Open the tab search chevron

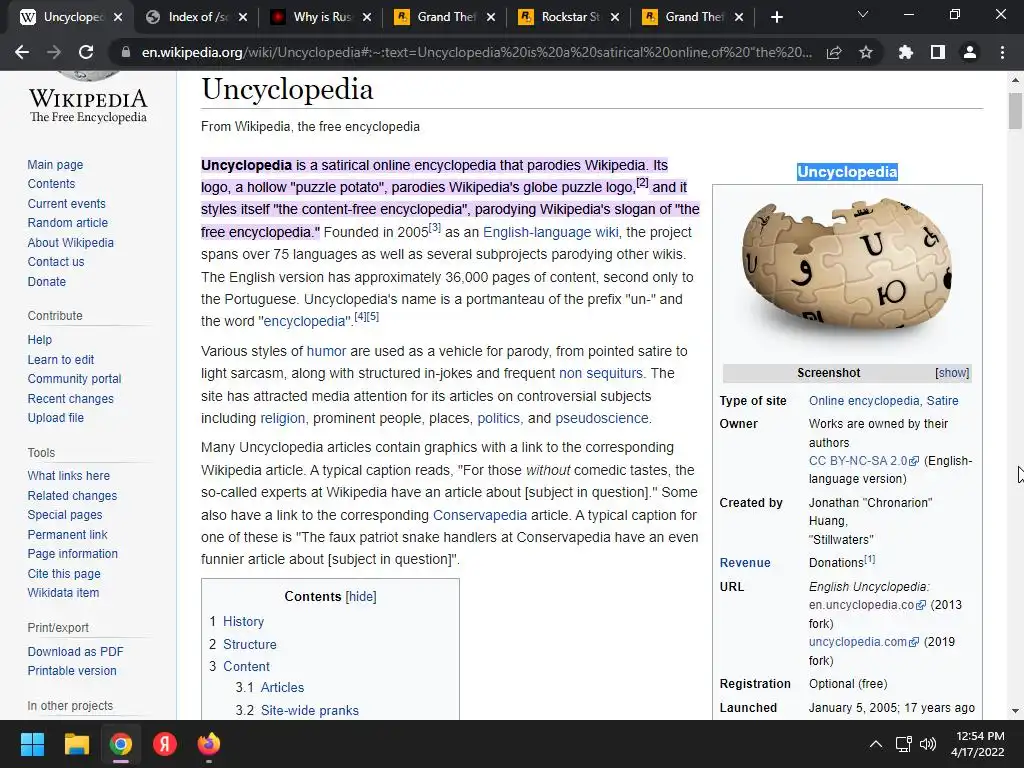point(863,14)
